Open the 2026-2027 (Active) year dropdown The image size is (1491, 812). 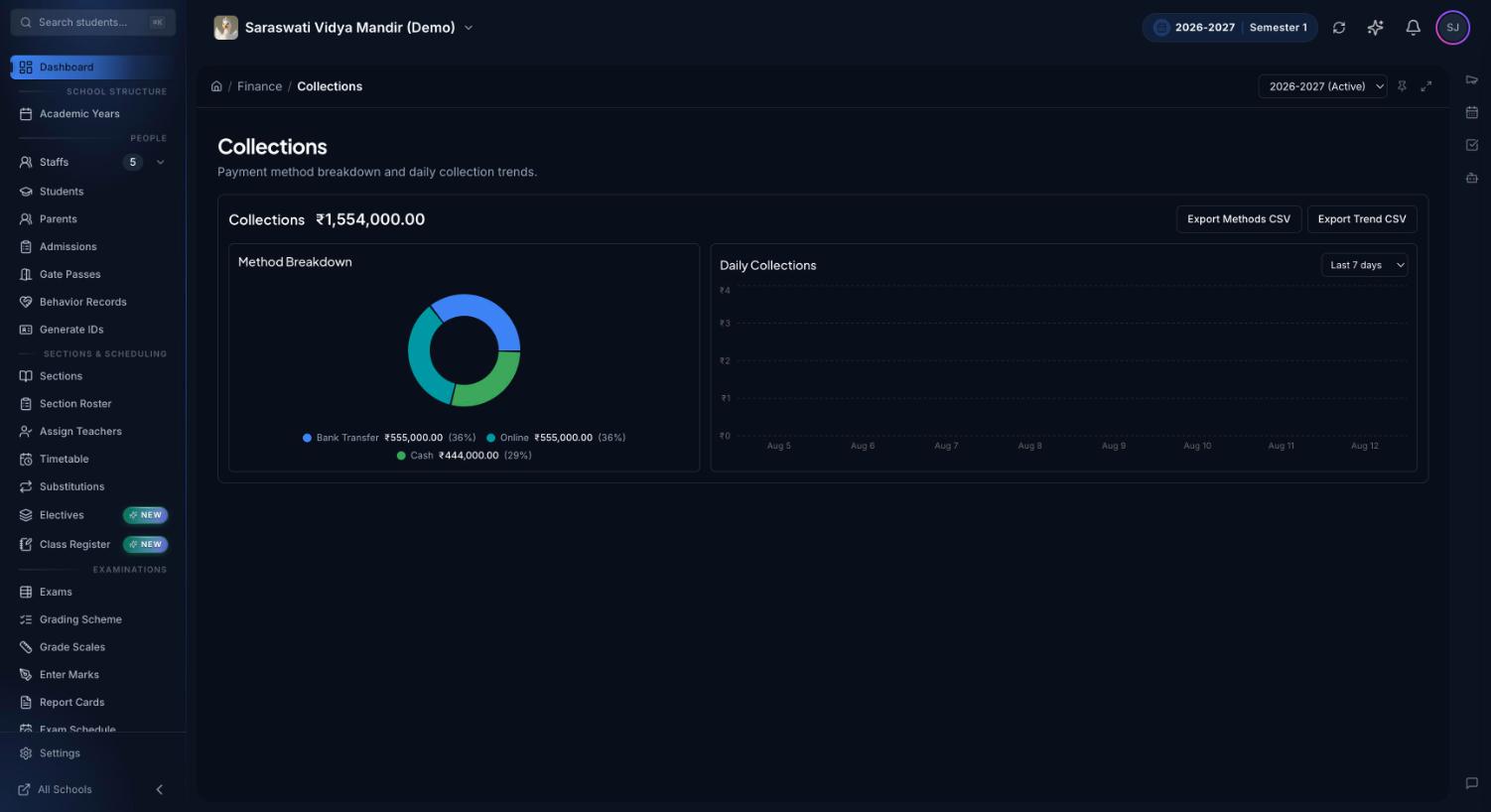point(1322,86)
